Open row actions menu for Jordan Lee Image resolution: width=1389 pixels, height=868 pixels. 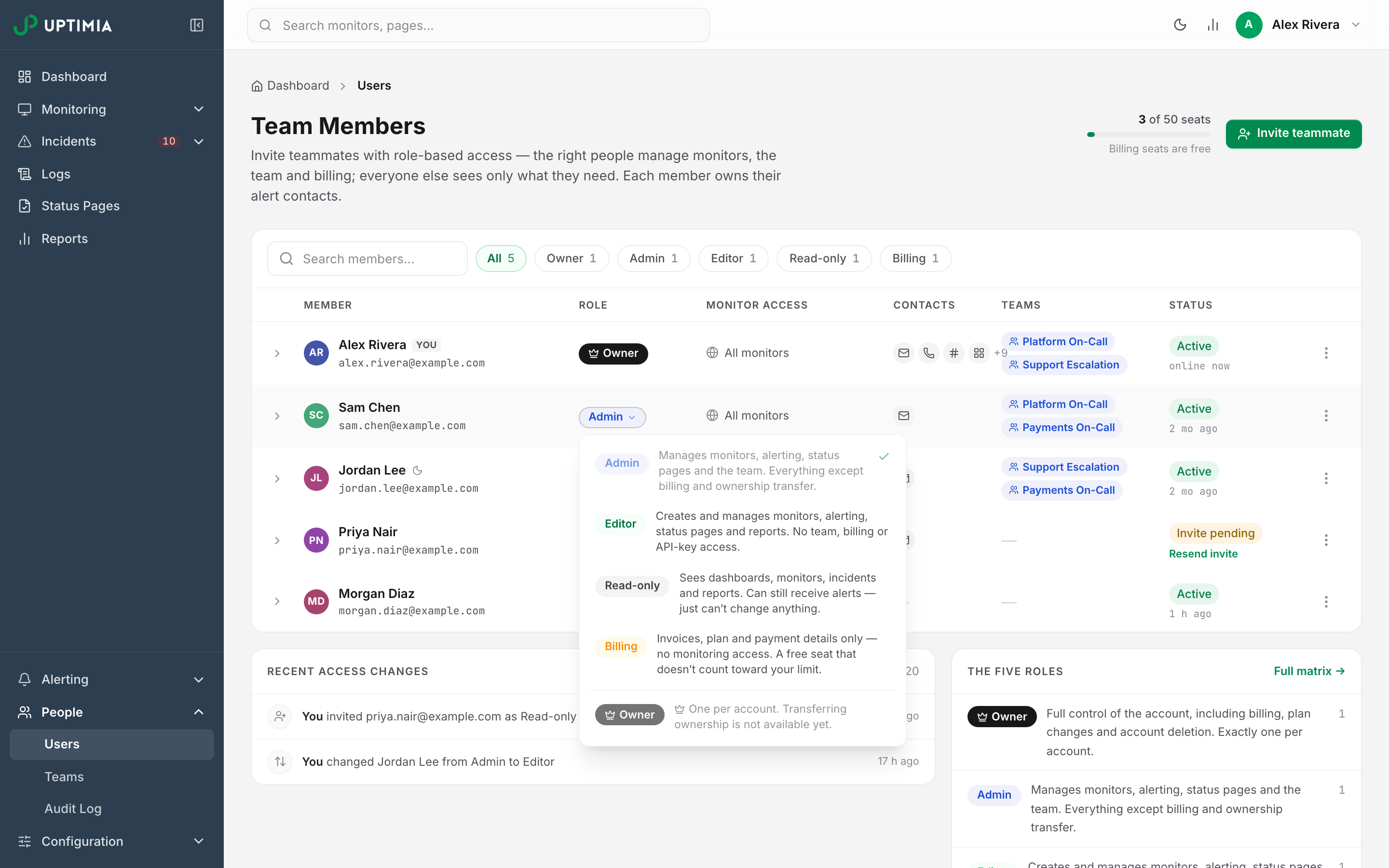(x=1326, y=478)
